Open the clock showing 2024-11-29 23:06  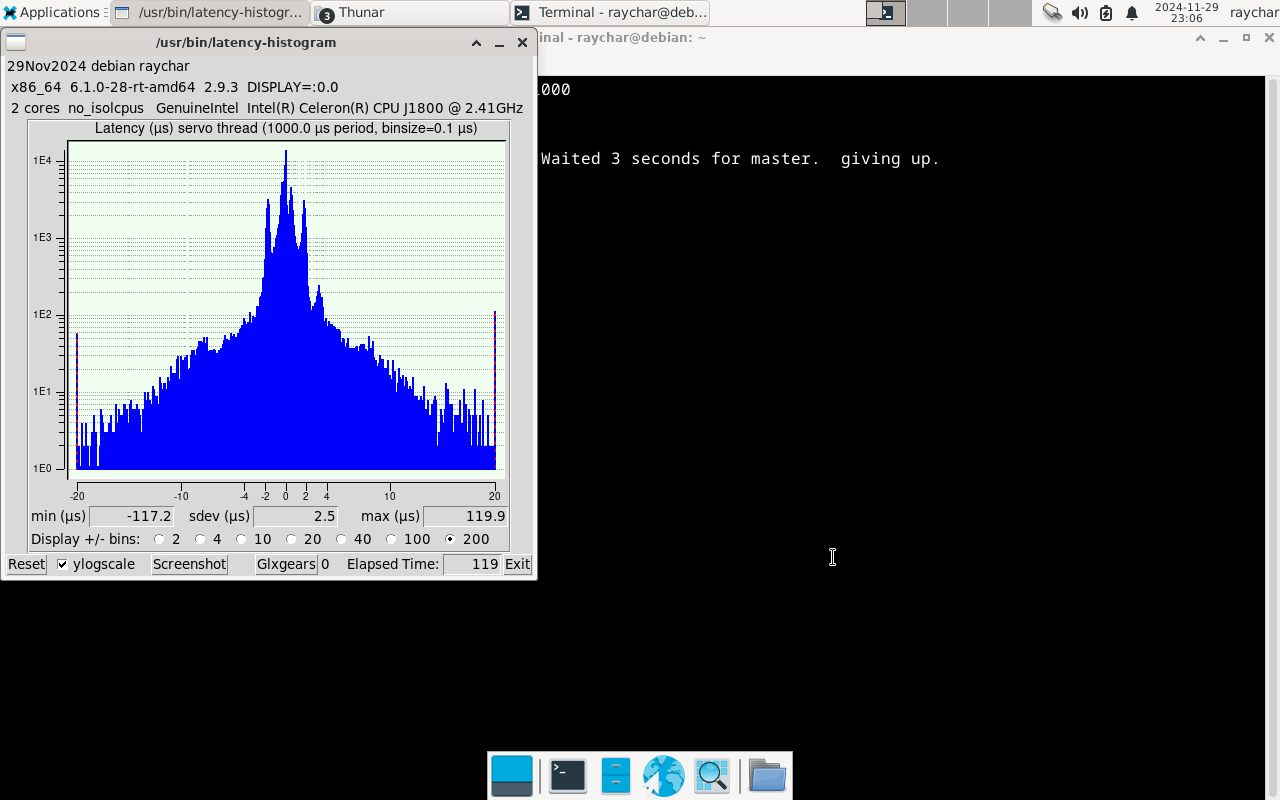[1186, 13]
